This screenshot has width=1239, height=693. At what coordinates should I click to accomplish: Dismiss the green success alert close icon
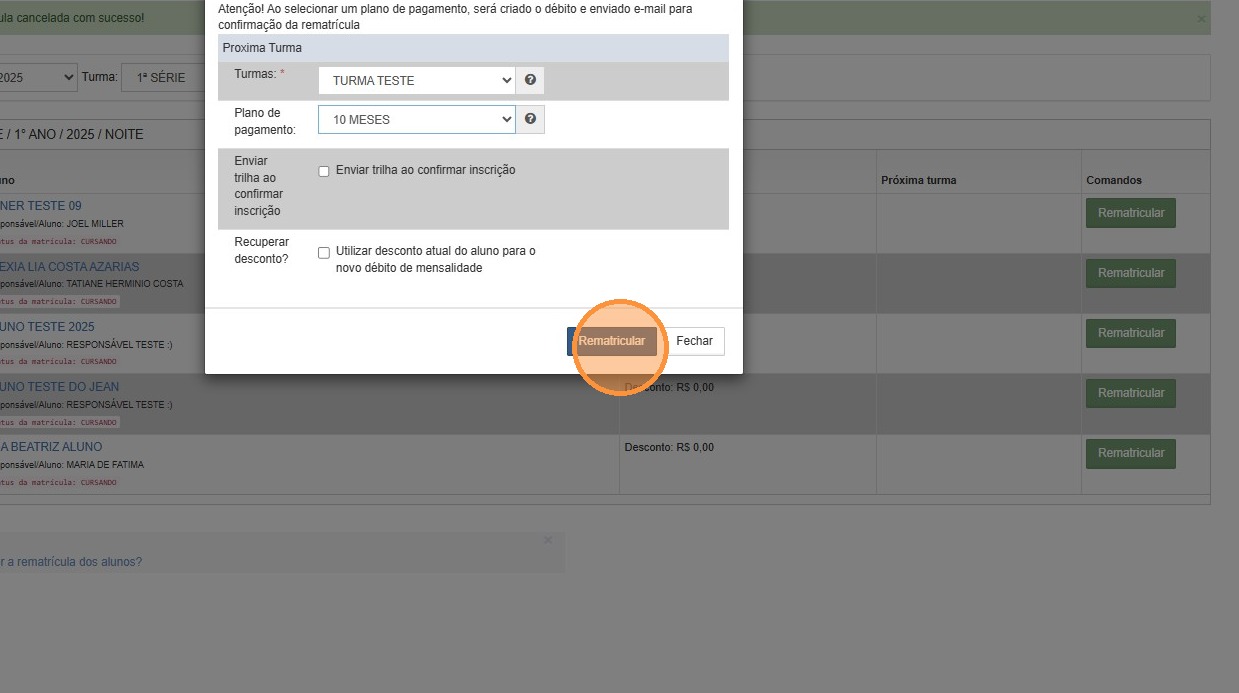tap(1201, 19)
